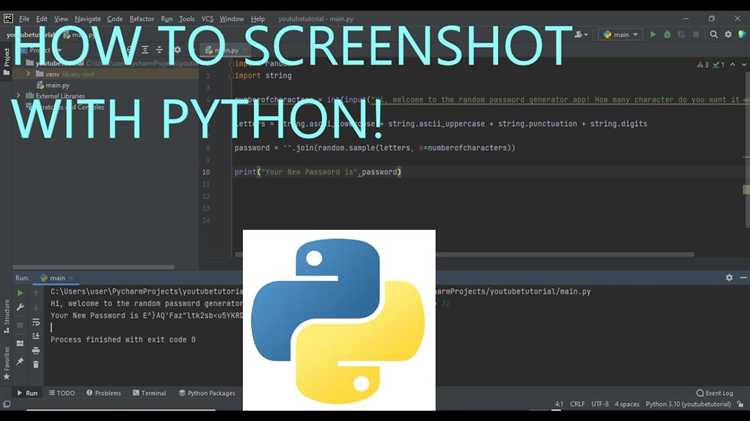
Task: Click the PyCharm logo icon
Action: coord(8,19)
